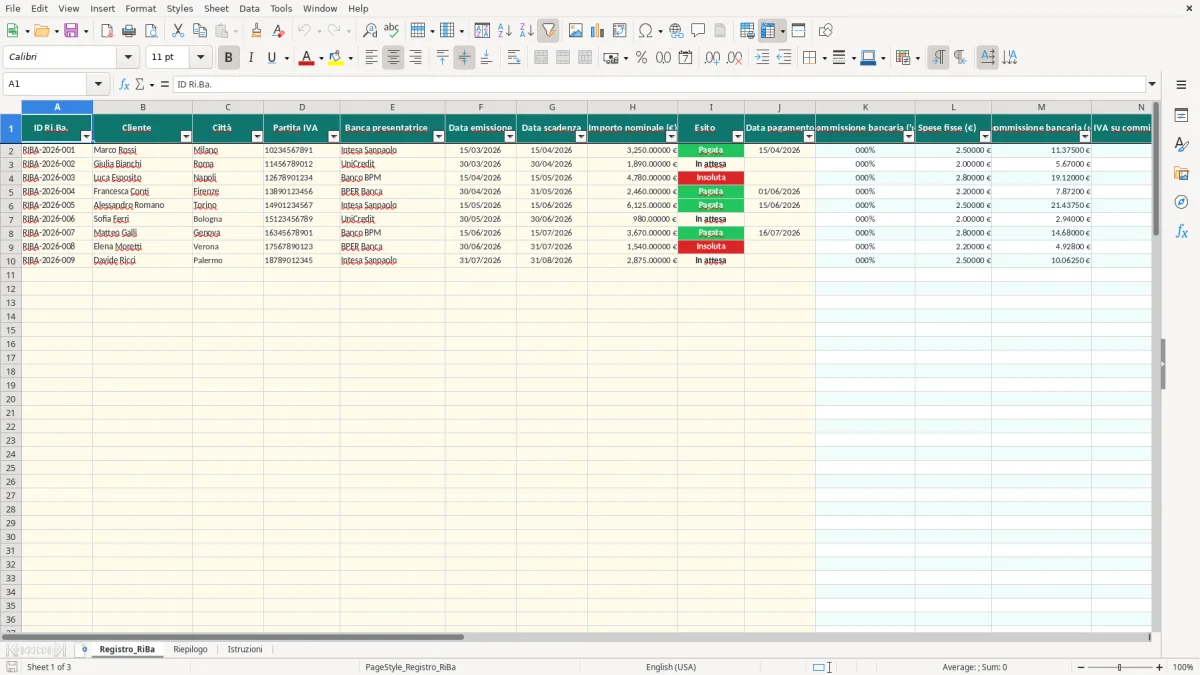
Task: Open the Format menu
Action: coord(140,8)
